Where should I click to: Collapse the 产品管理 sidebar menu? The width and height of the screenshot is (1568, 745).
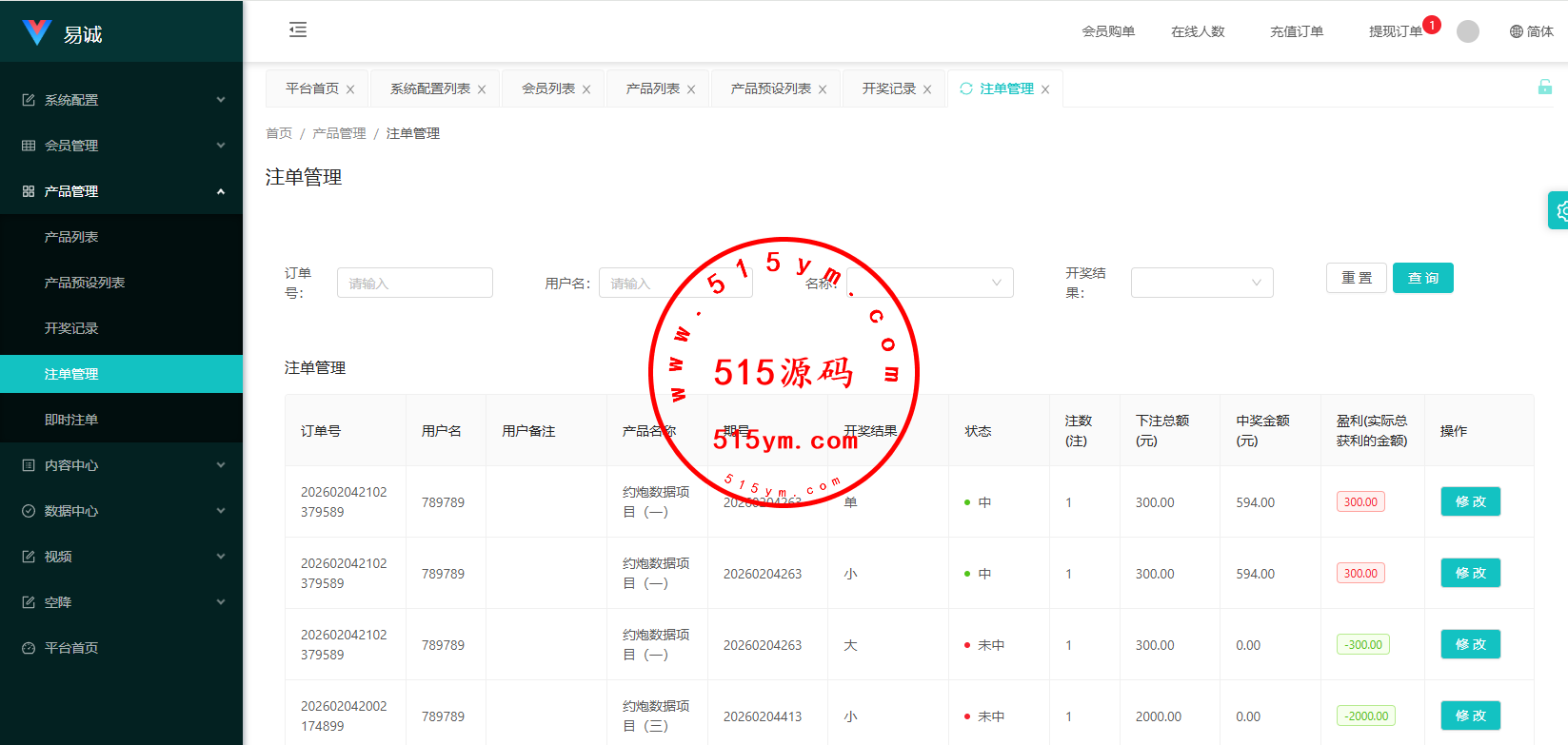click(x=122, y=191)
